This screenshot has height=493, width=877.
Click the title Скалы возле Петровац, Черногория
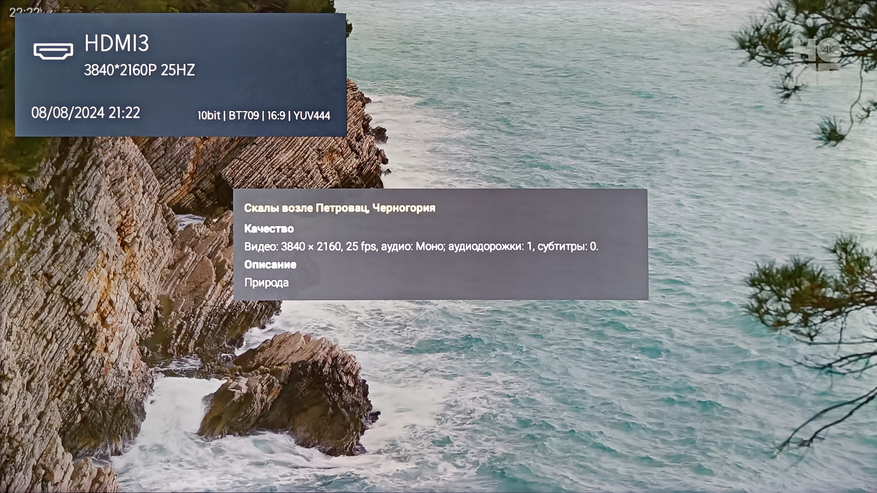[340, 208]
